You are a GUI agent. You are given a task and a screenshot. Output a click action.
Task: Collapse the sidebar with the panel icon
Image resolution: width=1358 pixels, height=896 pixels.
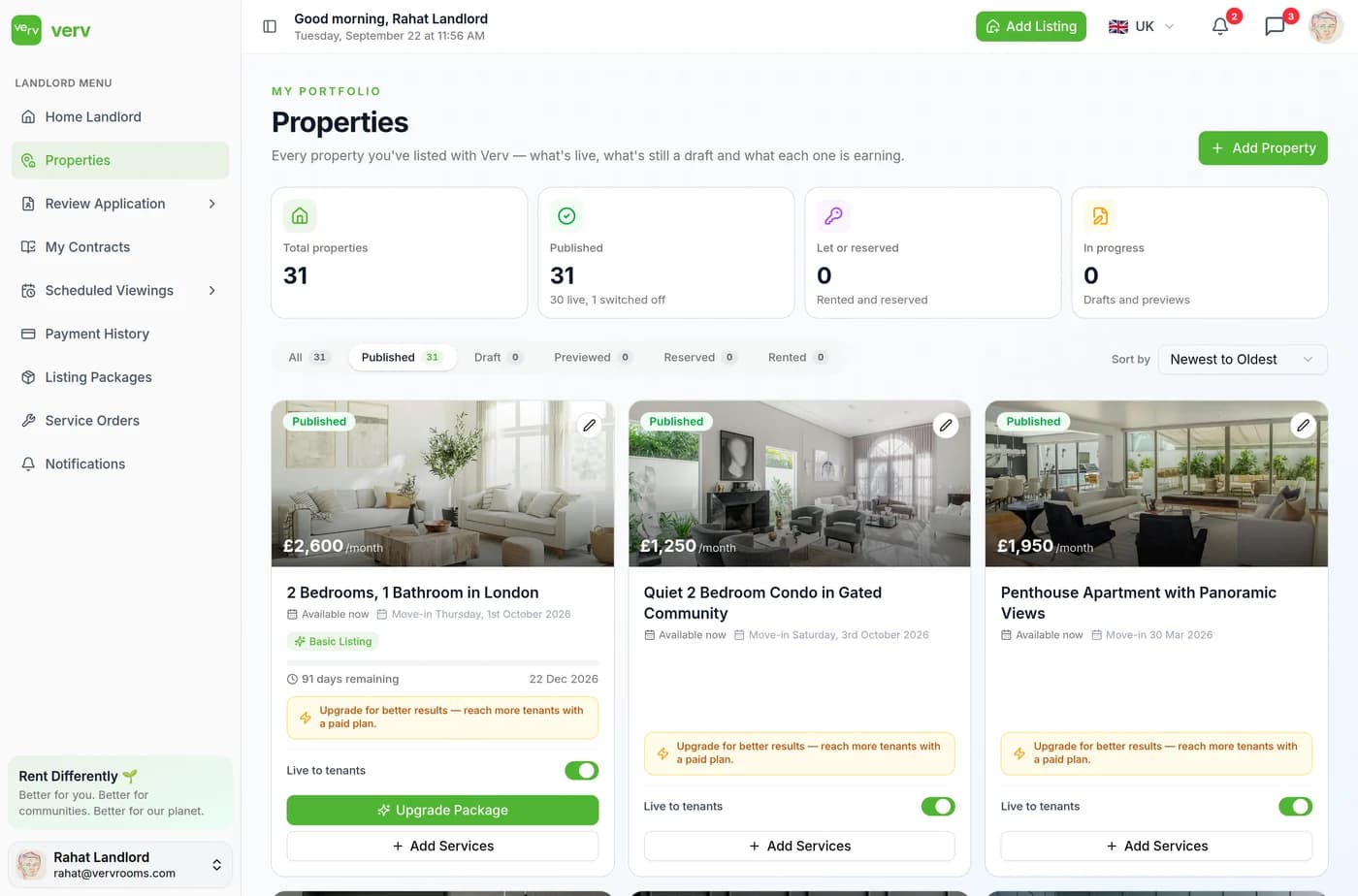point(270,26)
